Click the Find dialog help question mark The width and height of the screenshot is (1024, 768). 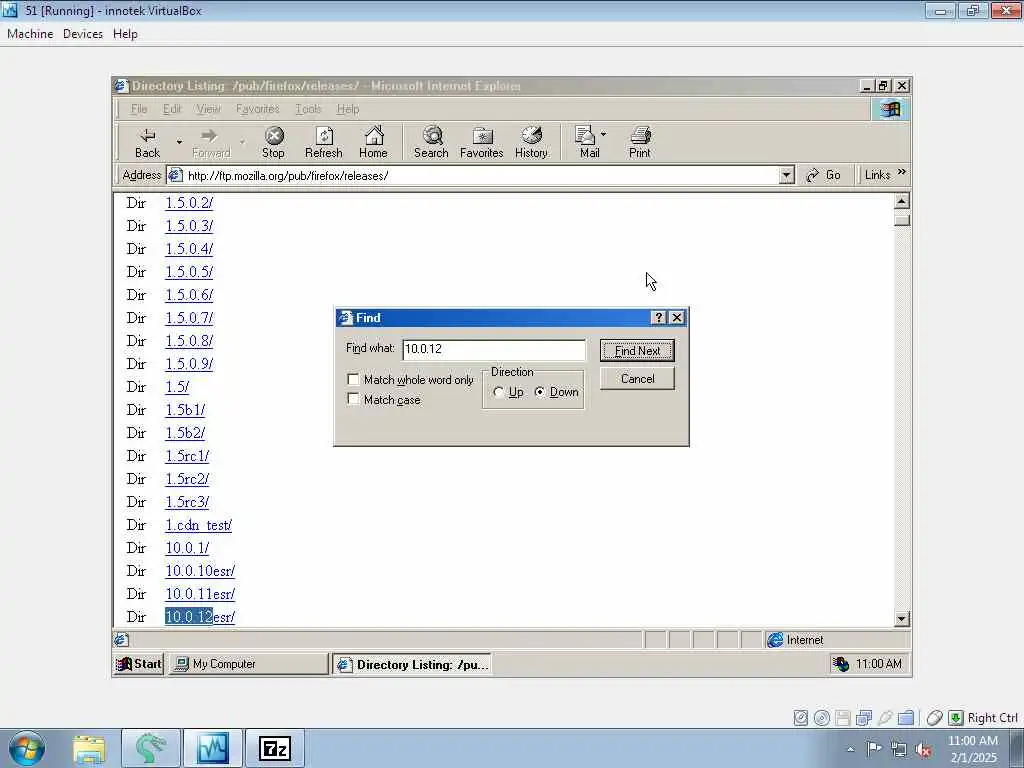point(659,317)
